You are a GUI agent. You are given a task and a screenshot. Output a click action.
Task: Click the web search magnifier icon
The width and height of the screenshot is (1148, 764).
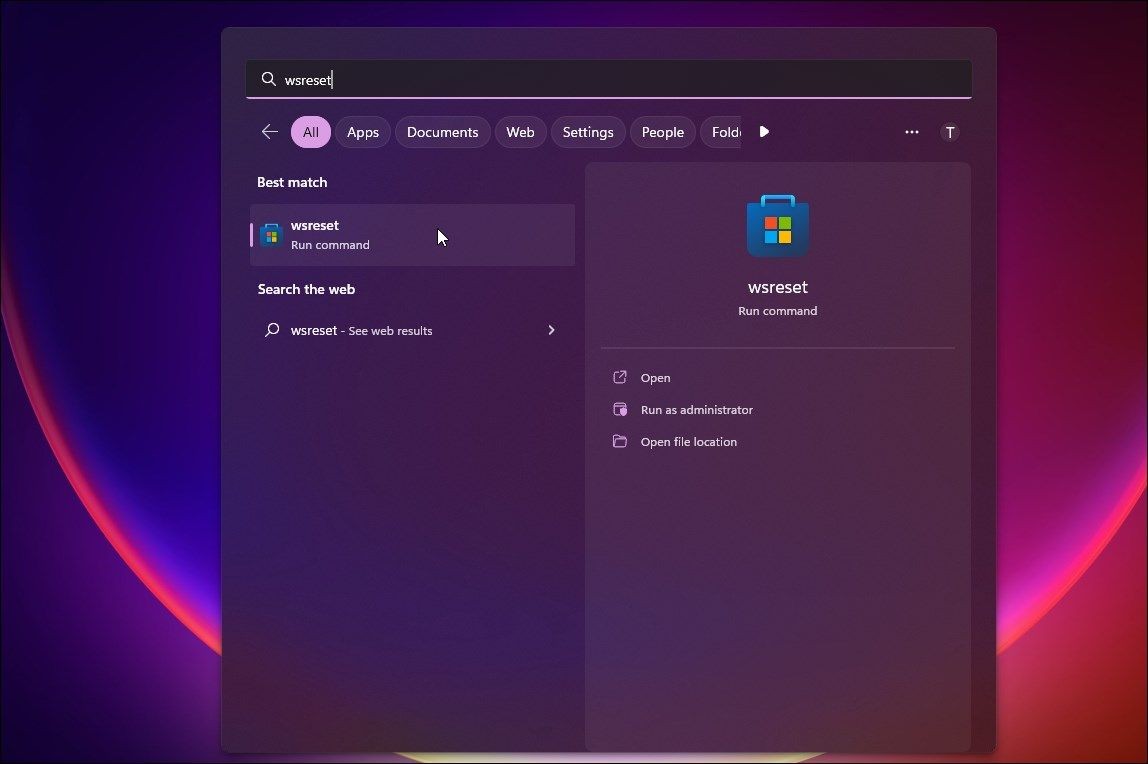(x=272, y=330)
